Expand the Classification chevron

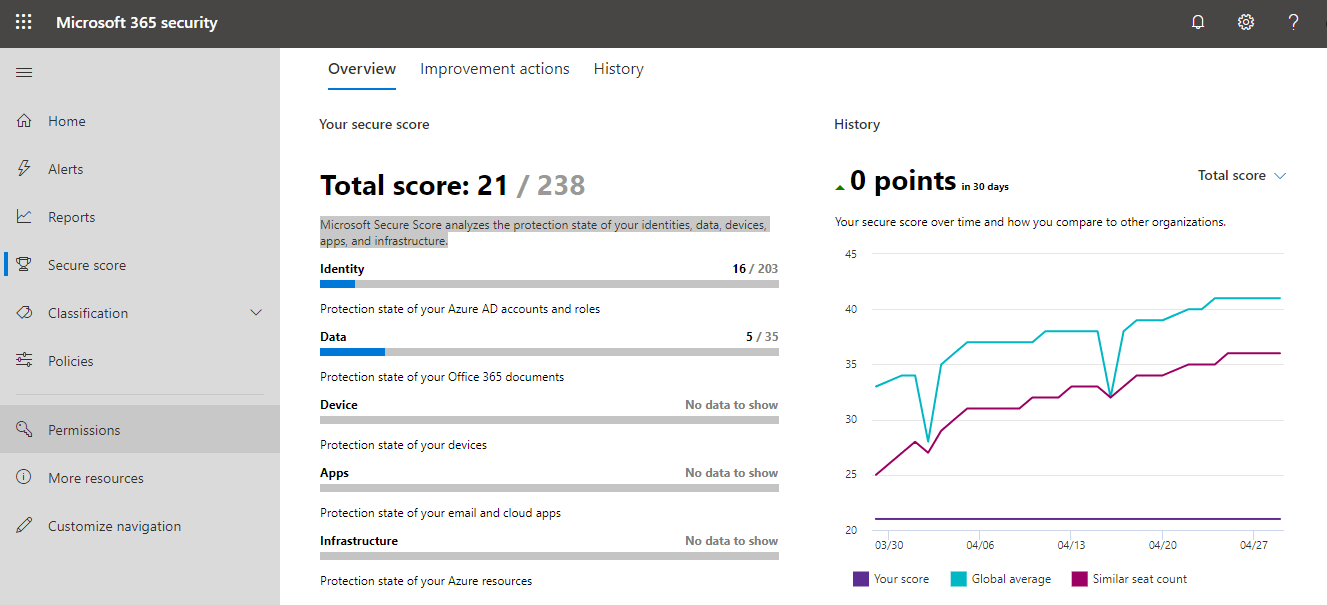(256, 313)
